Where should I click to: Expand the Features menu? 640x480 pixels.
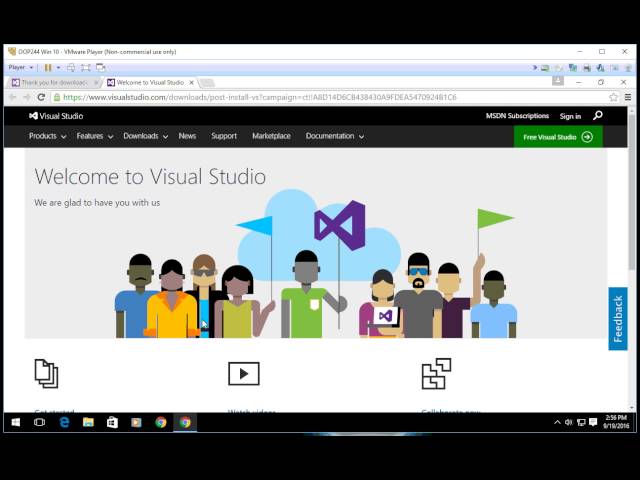(95, 136)
